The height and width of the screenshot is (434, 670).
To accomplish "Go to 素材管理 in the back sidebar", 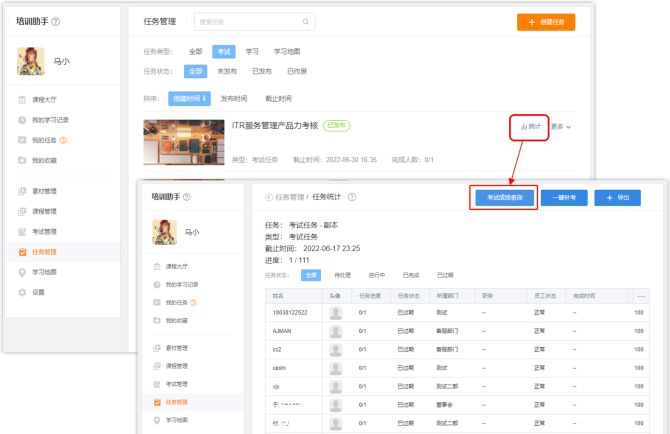I will point(44,191).
